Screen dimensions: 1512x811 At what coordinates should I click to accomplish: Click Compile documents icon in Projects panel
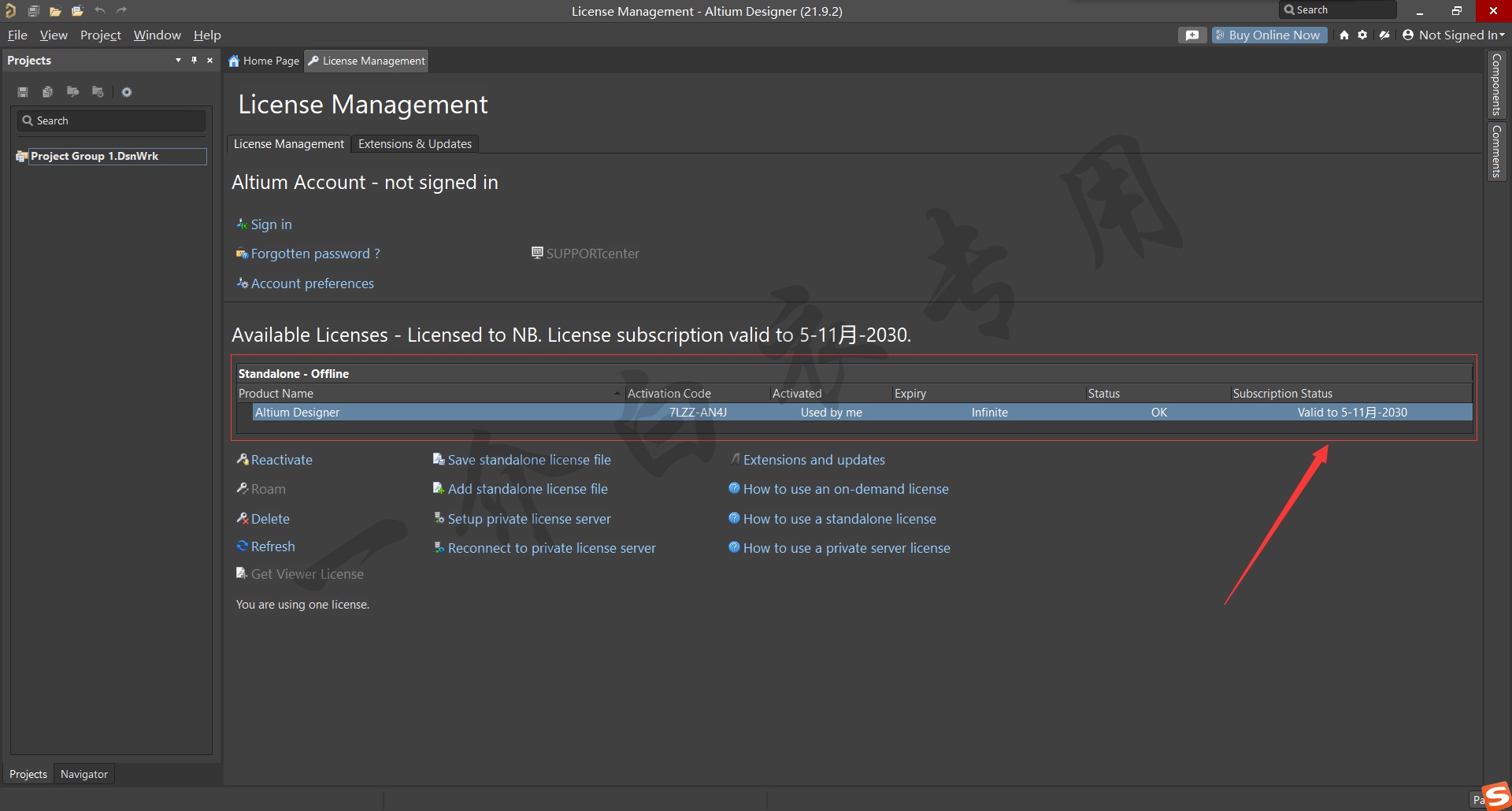pos(47,92)
